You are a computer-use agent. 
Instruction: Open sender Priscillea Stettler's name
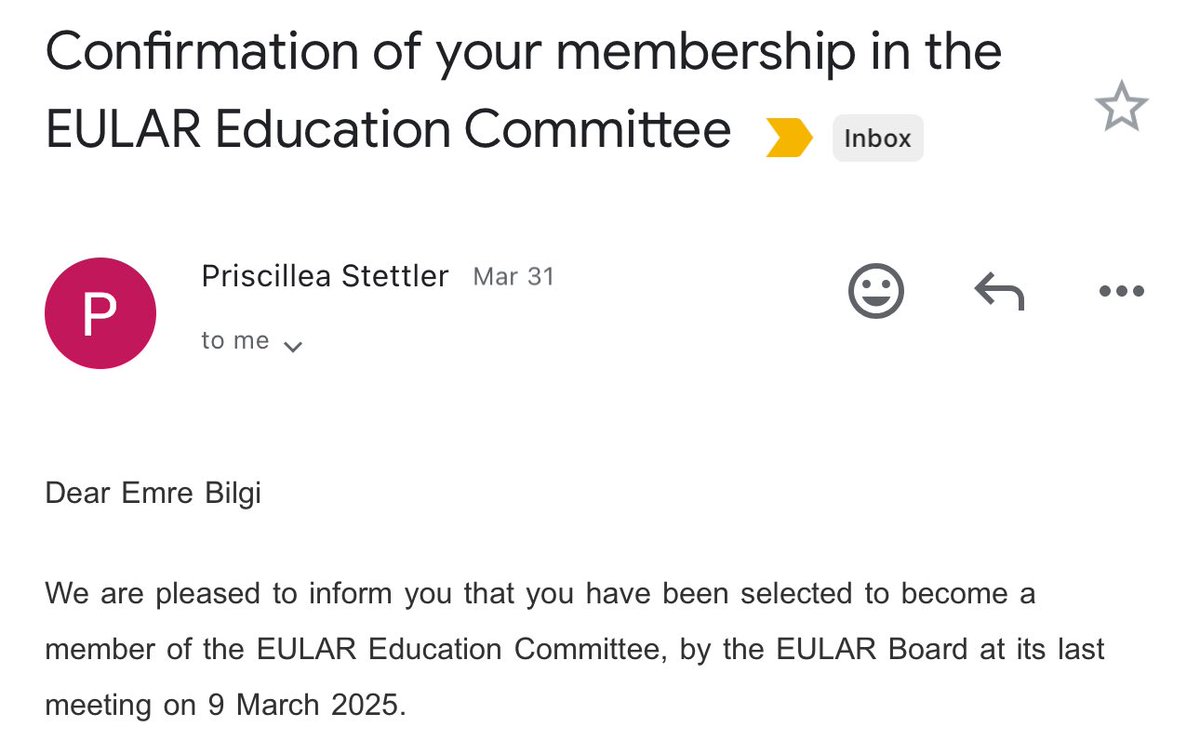click(325, 276)
